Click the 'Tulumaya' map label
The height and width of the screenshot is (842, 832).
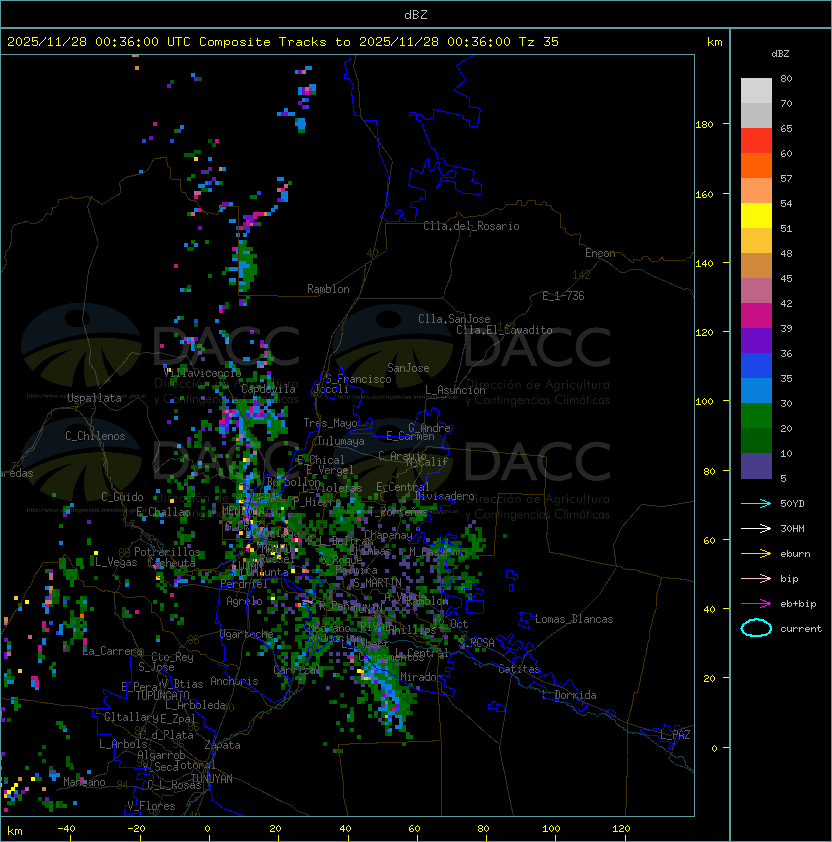point(341,441)
